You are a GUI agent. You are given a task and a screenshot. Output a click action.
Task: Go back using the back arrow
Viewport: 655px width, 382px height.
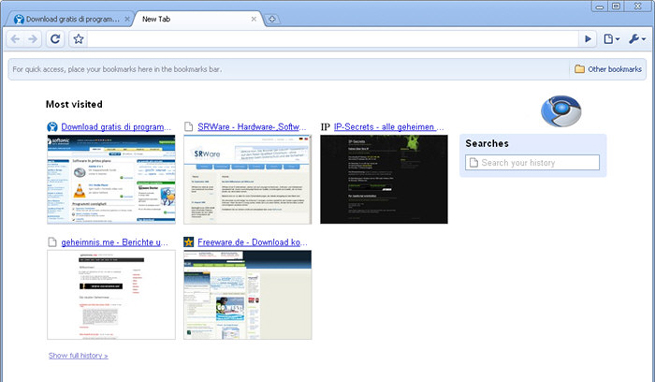15,39
